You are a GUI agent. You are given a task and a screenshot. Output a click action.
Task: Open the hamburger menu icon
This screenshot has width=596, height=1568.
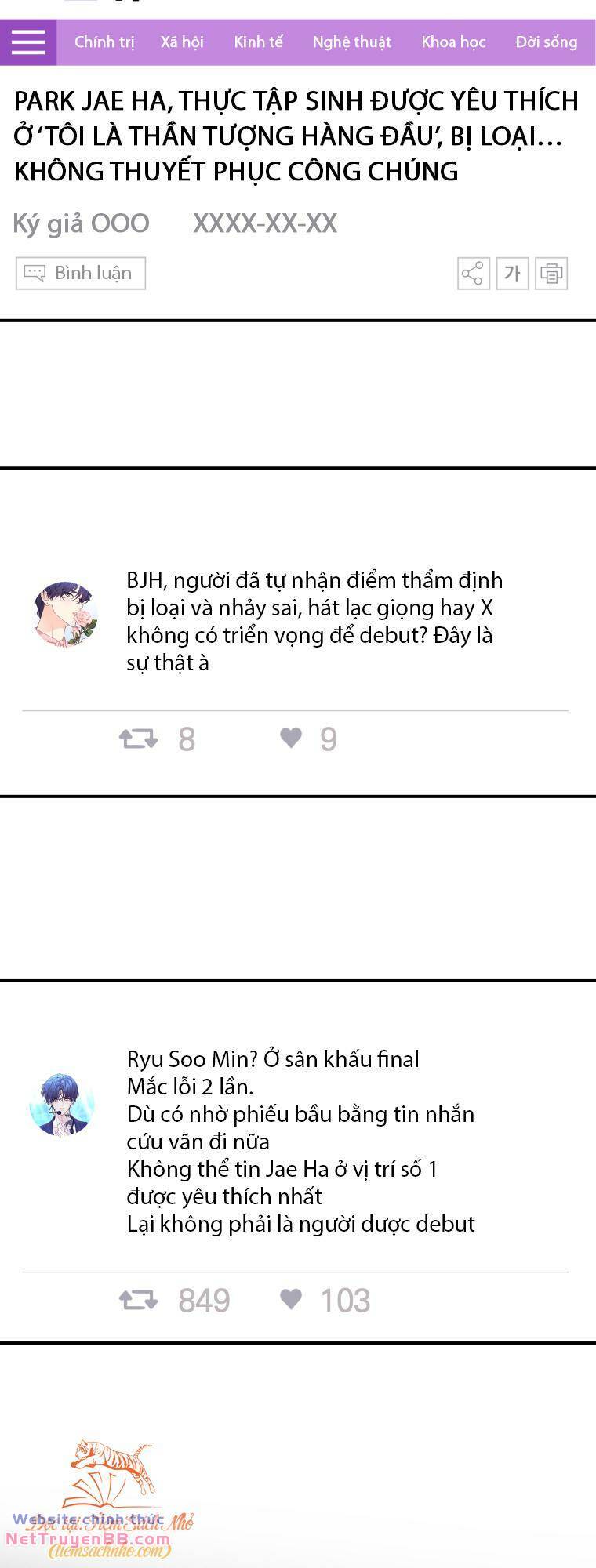click(x=28, y=42)
